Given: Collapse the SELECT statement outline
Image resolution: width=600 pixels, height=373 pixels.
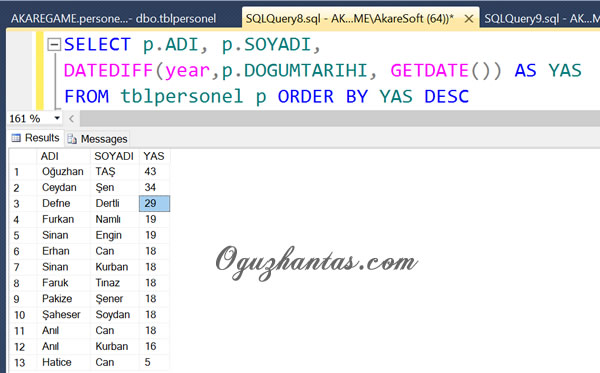Looking at the screenshot, I should [54, 45].
